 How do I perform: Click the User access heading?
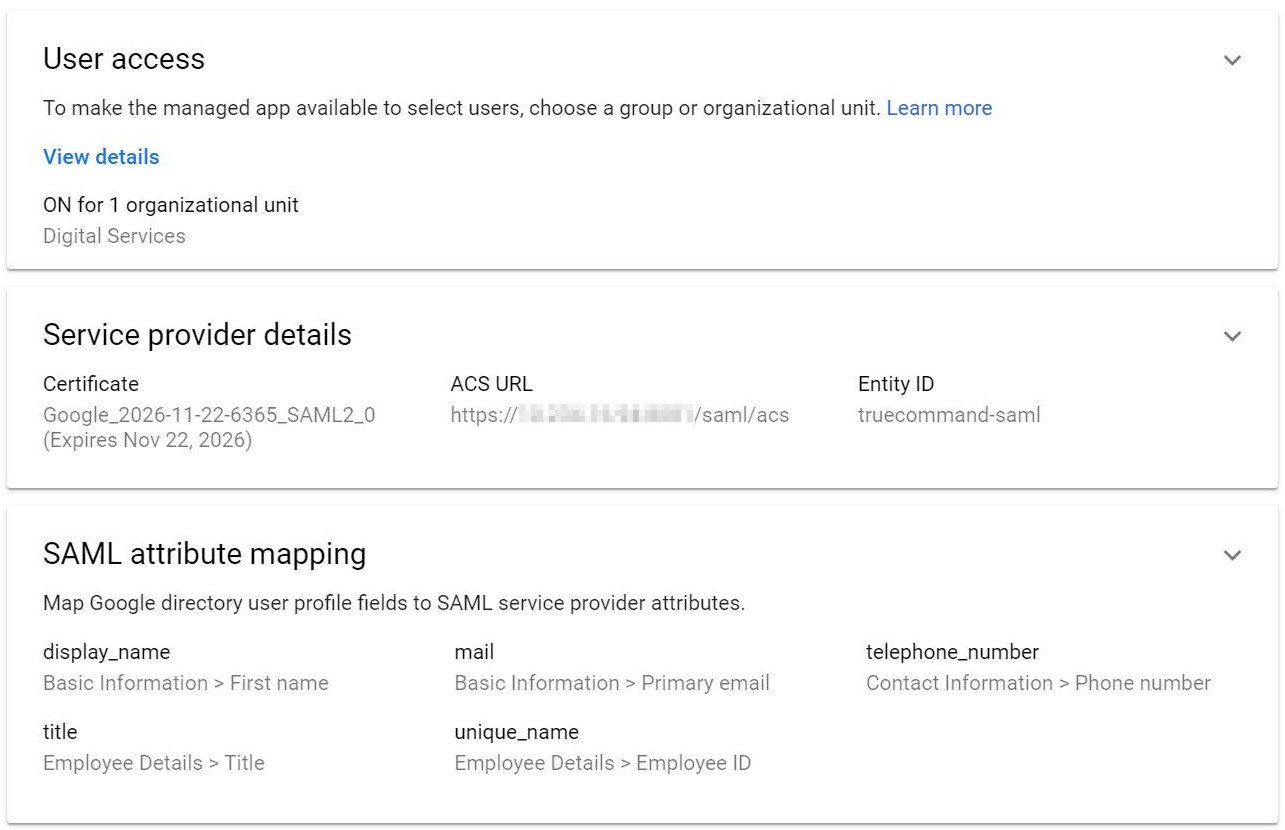(x=124, y=59)
